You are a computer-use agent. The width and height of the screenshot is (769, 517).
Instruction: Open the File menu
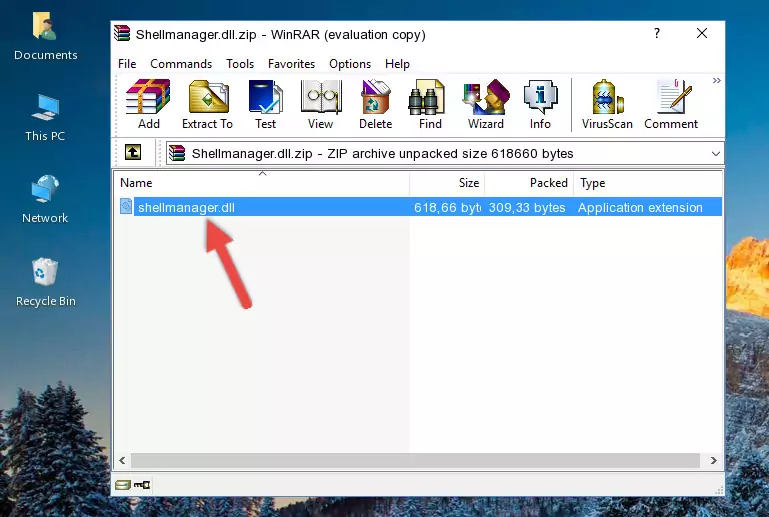tap(127, 64)
